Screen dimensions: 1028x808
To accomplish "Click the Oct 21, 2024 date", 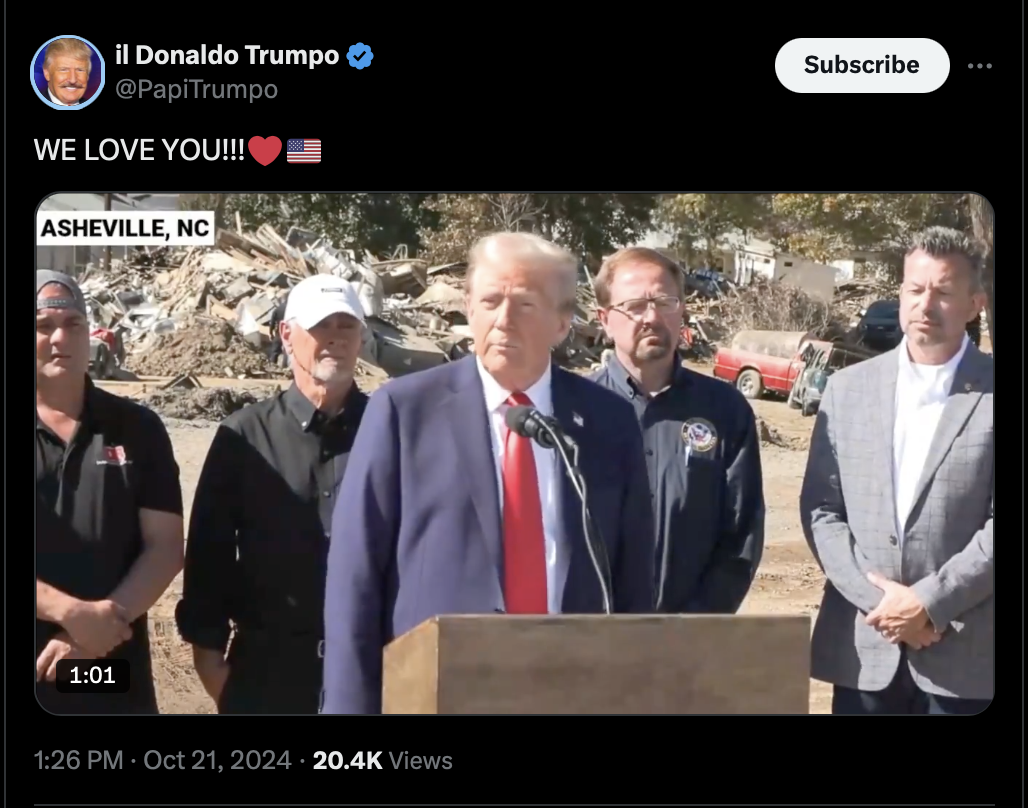I will pyautogui.click(x=217, y=760).
